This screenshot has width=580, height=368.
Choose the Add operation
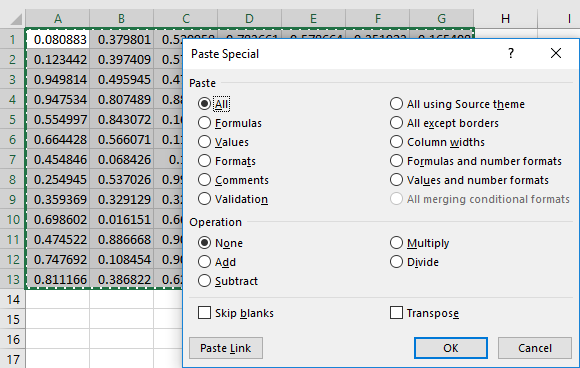(205, 262)
